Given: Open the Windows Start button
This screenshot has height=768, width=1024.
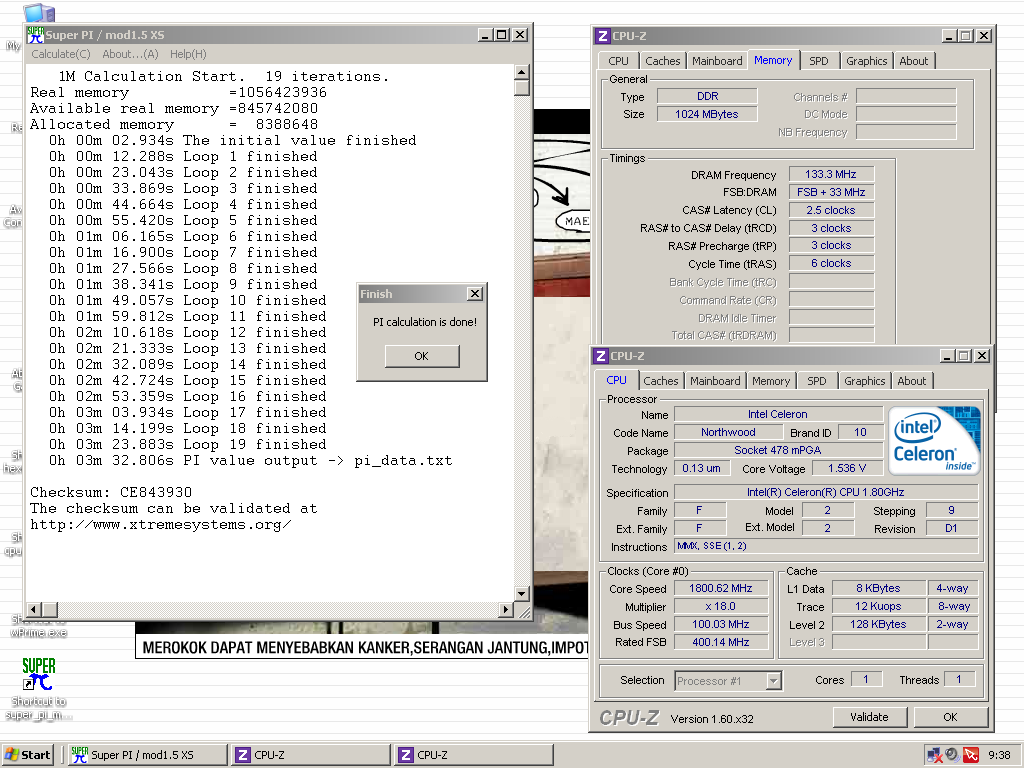Looking at the screenshot, I should click(27, 755).
